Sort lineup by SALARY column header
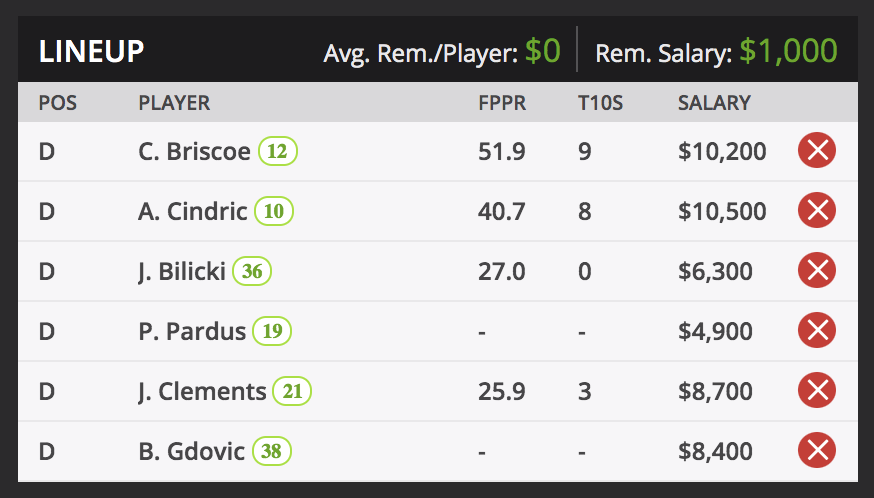 pos(714,103)
